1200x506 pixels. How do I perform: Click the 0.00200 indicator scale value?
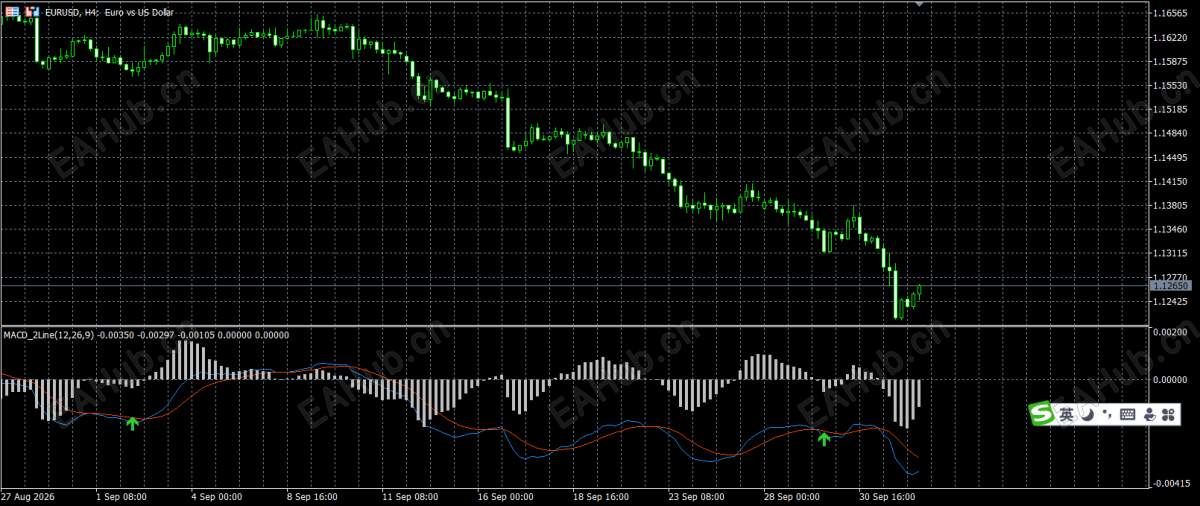1171,331
